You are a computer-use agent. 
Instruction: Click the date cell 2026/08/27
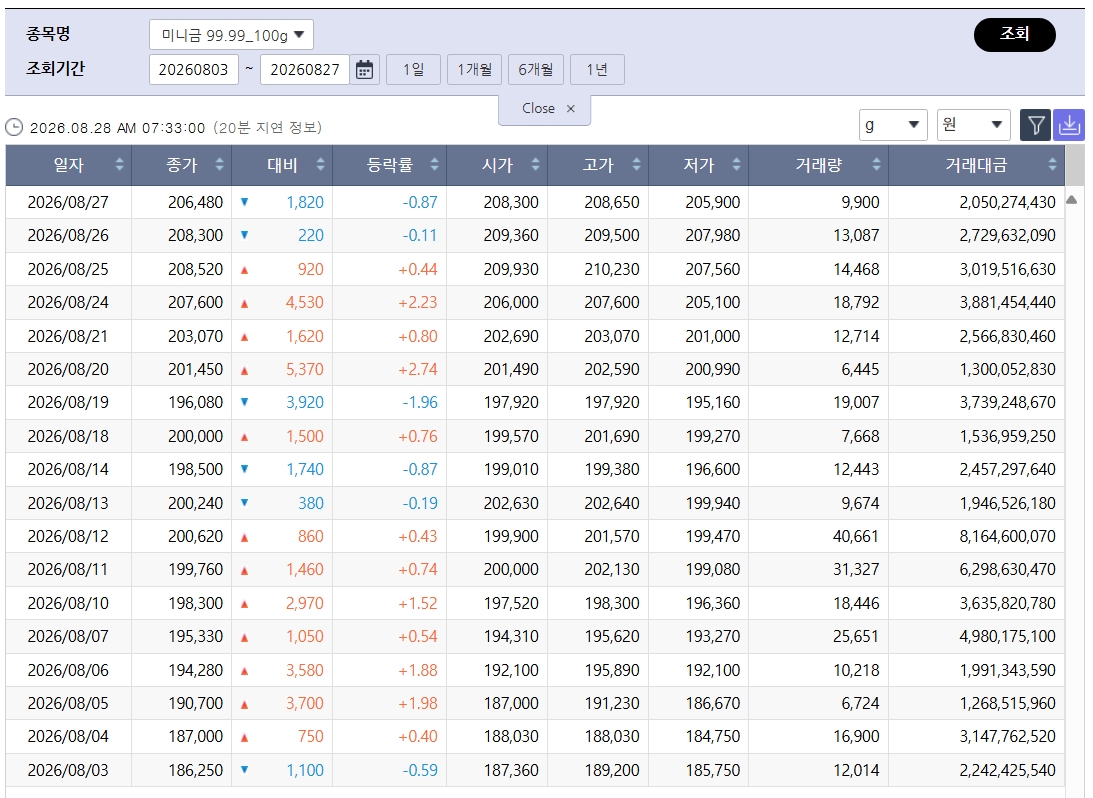68,202
